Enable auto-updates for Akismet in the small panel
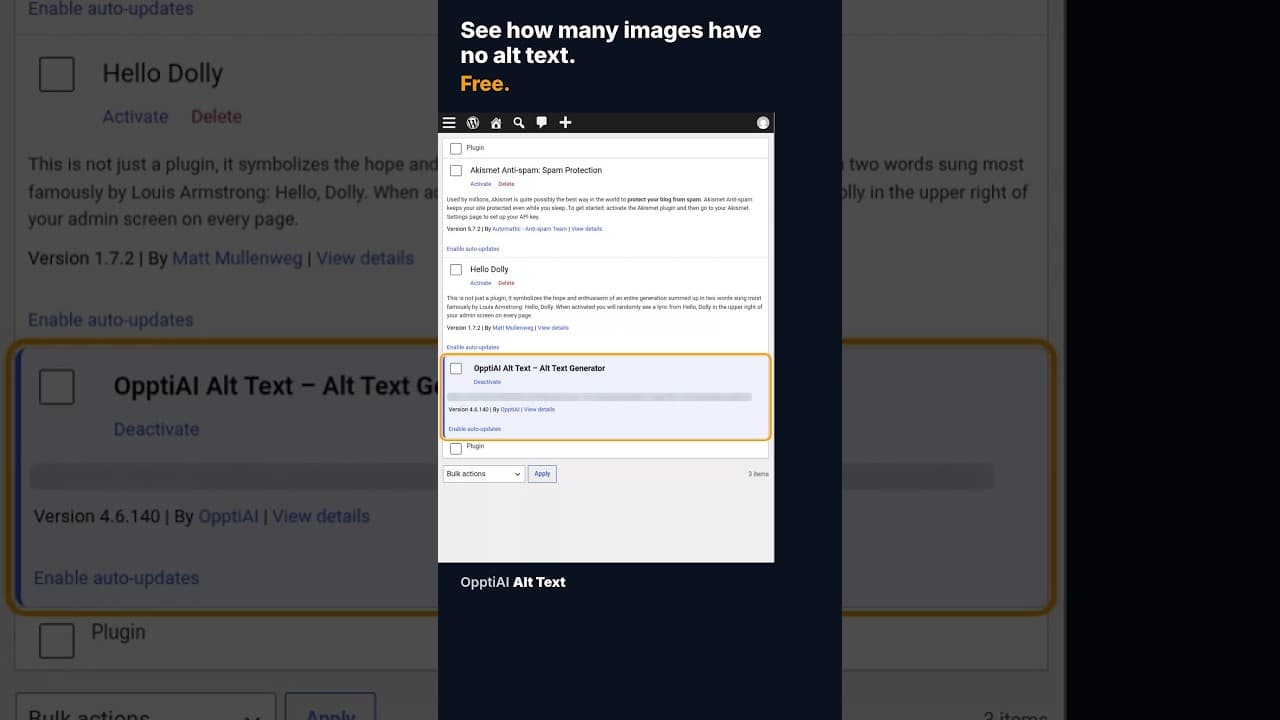 tap(473, 249)
